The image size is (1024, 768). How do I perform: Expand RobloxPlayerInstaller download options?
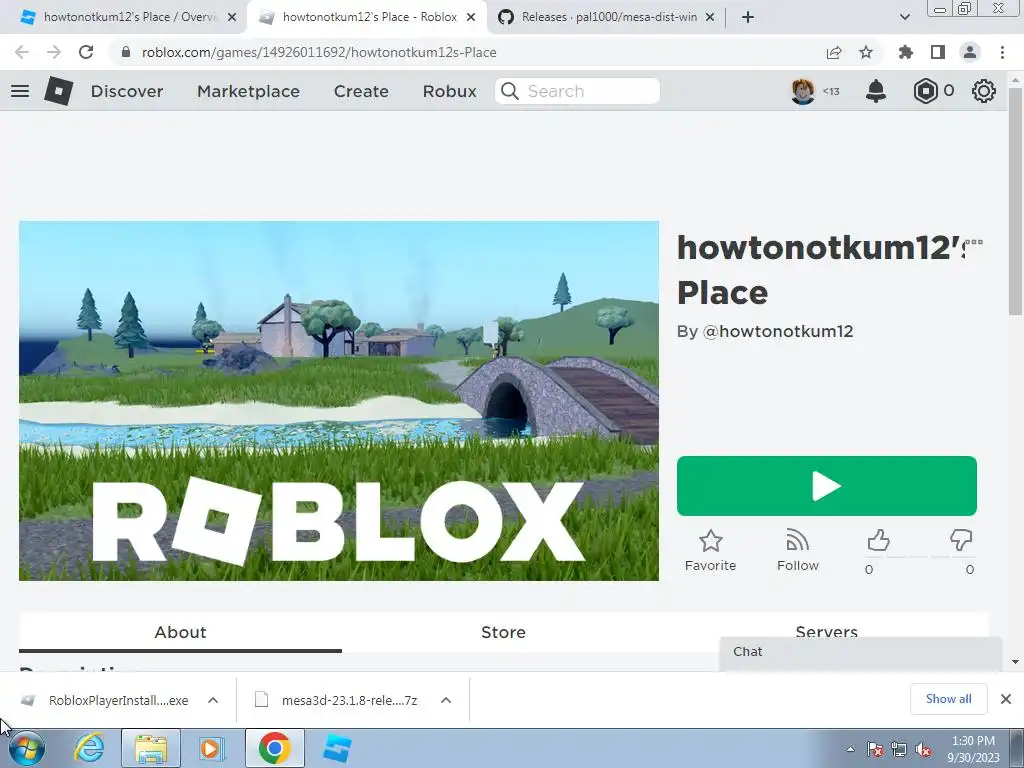tap(213, 700)
